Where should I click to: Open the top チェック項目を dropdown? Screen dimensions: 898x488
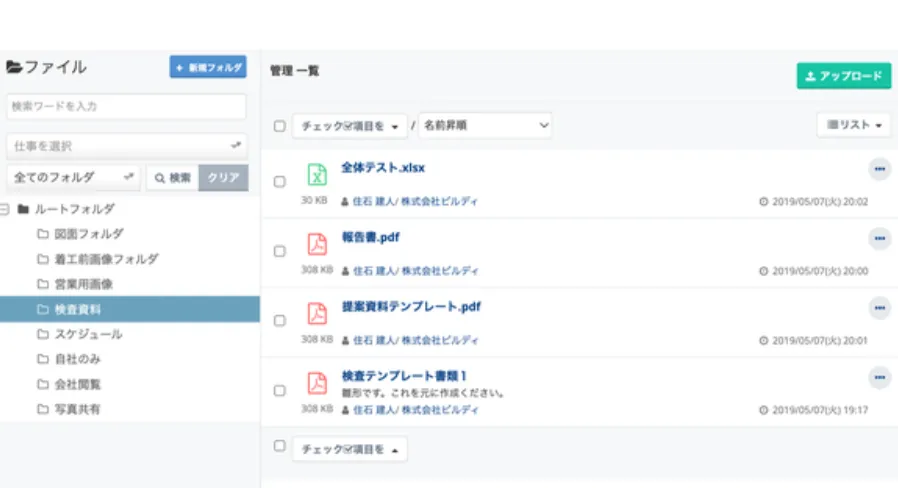(x=350, y=126)
